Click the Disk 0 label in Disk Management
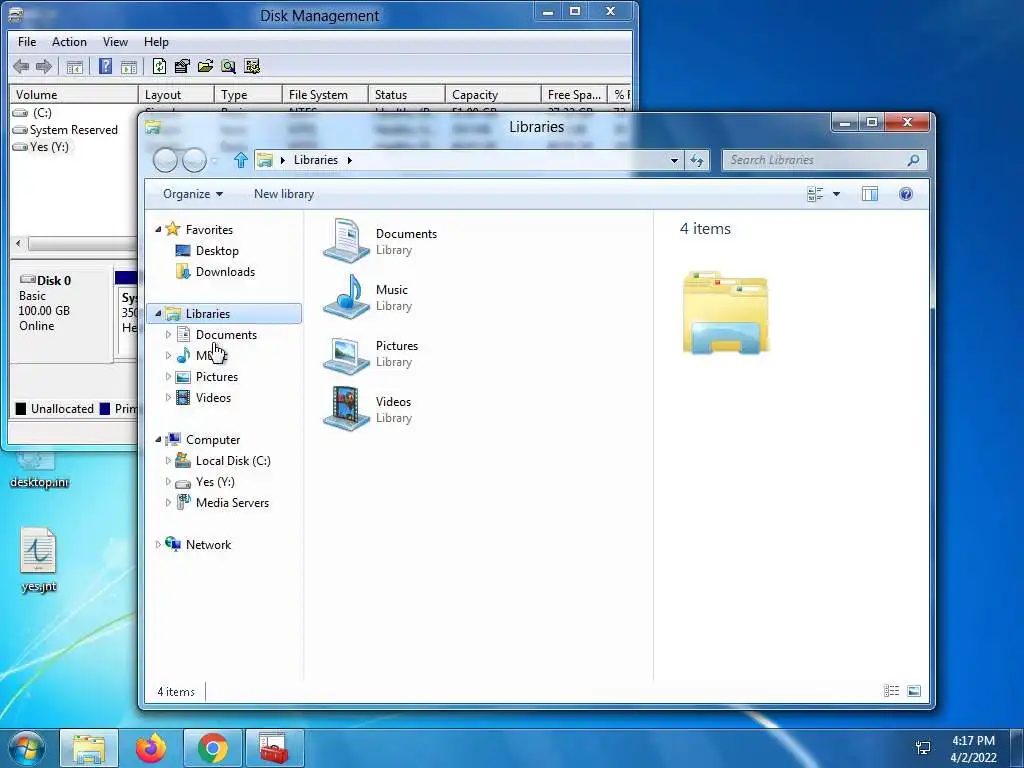The width and height of the screenshot is (1024, 768). pyautogui.click(x=54, y=281)
